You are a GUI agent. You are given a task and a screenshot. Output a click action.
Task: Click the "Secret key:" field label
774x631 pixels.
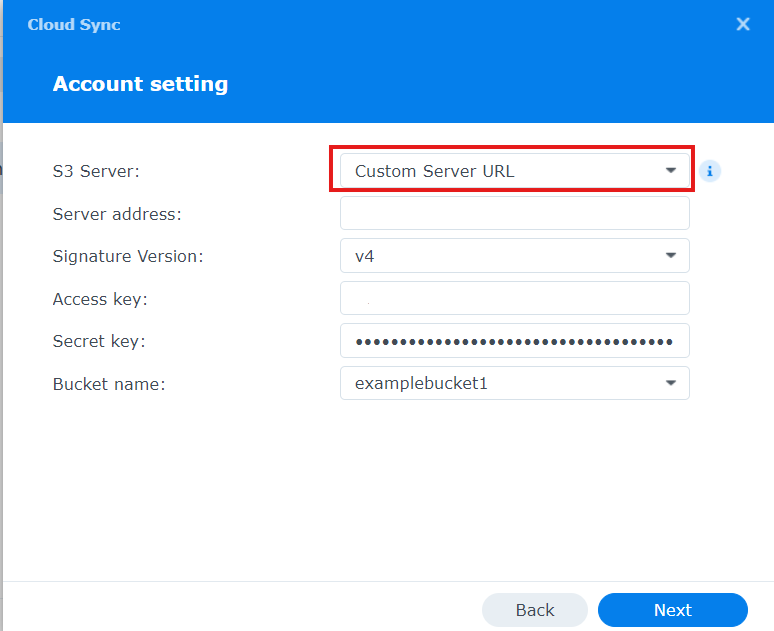click(x=99, y=341)
